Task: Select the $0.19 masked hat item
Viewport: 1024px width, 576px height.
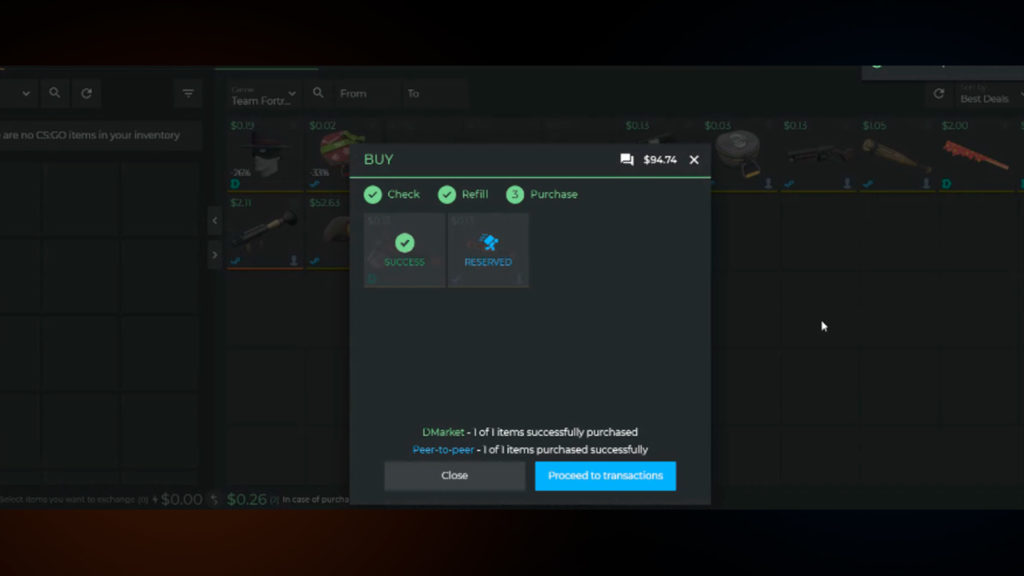Action: click(x=264, y=155)
